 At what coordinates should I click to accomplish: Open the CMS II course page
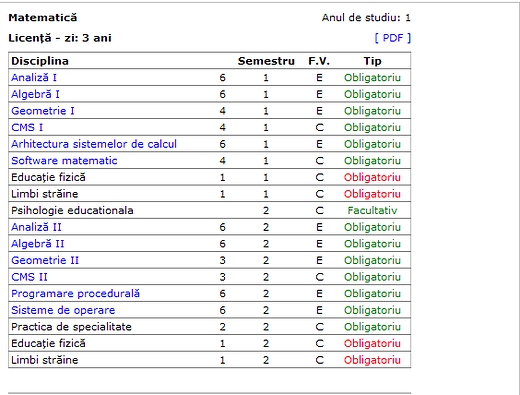(29, 277)
